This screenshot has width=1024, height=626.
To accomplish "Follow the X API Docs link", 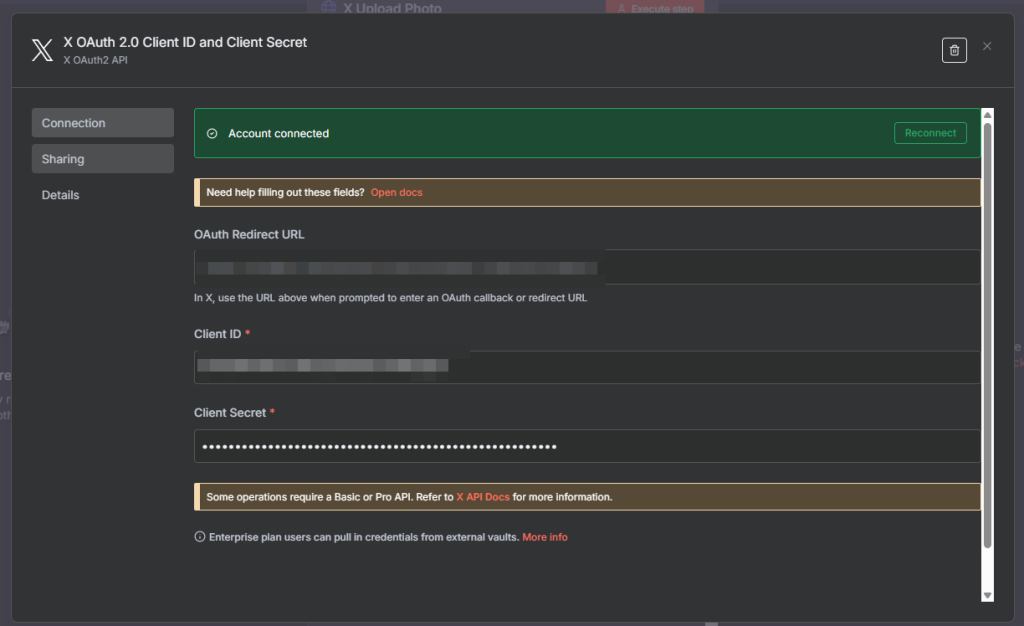I will click(483, 497).
